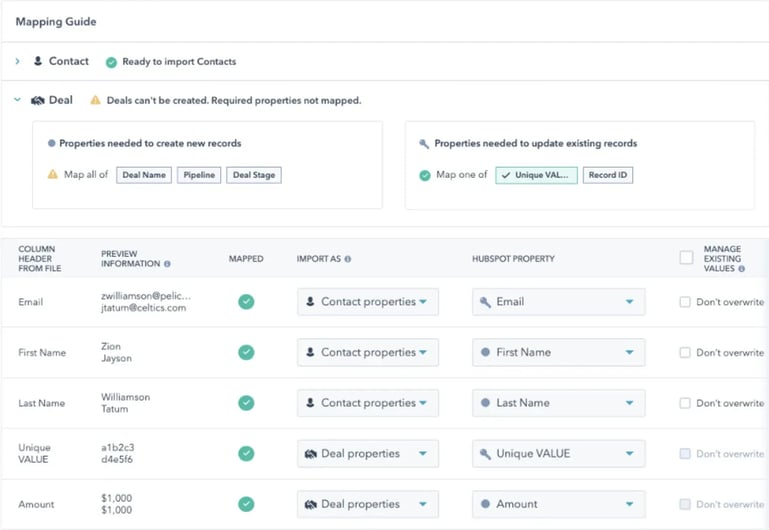Select the Deal Stage property tag
Viewport: 769px width, 530px height.
(254, 175)
